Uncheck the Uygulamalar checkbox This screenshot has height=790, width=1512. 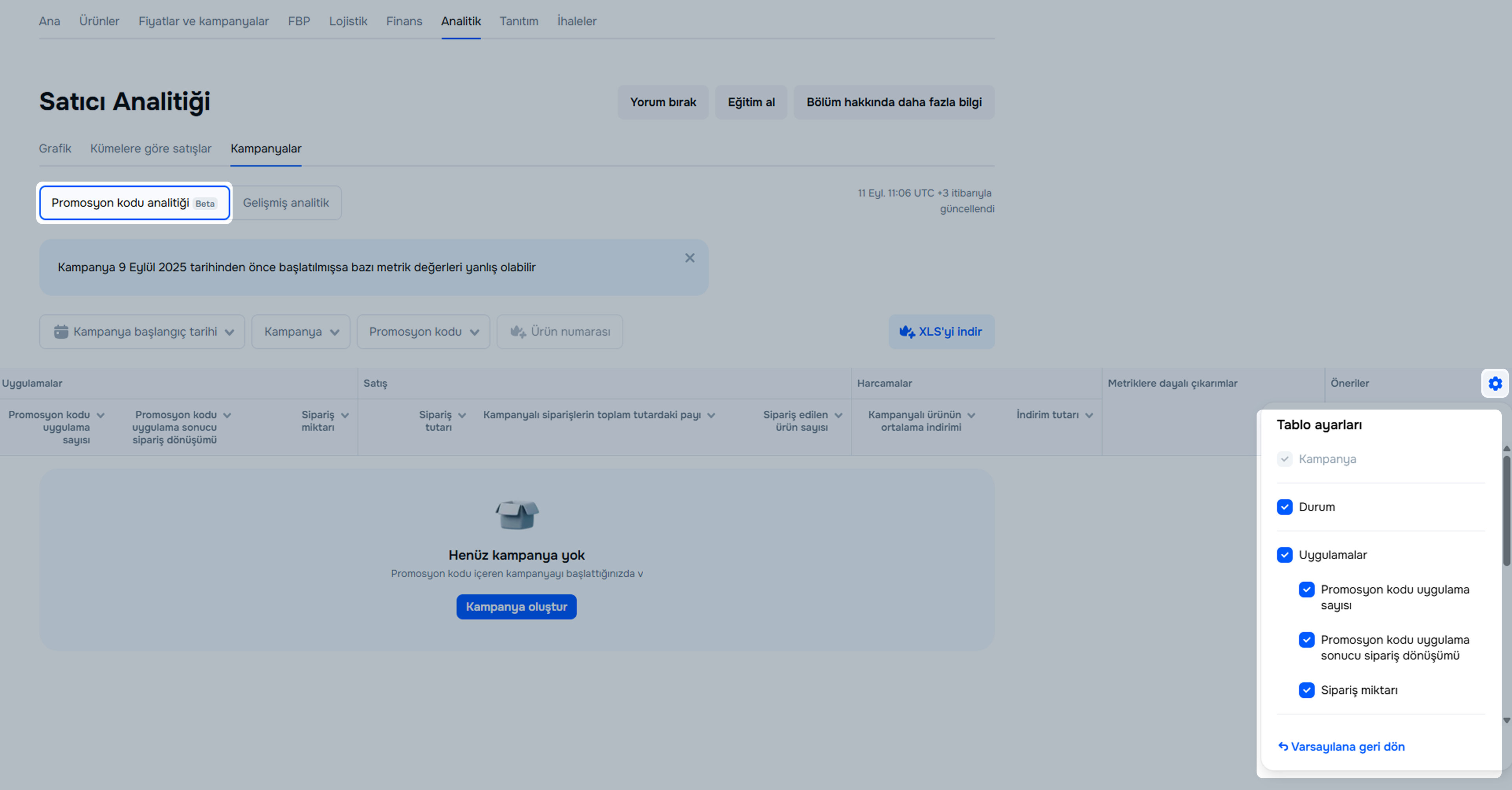pos(1284,555)
